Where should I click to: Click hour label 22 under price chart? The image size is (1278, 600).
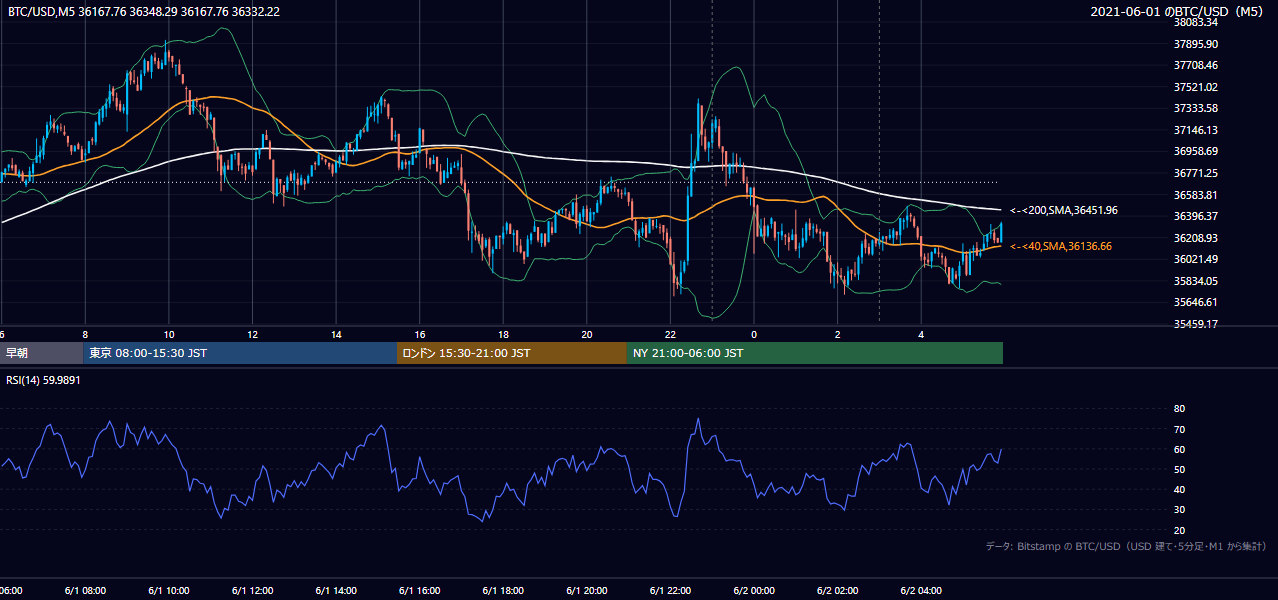click(x=670, y=334)
